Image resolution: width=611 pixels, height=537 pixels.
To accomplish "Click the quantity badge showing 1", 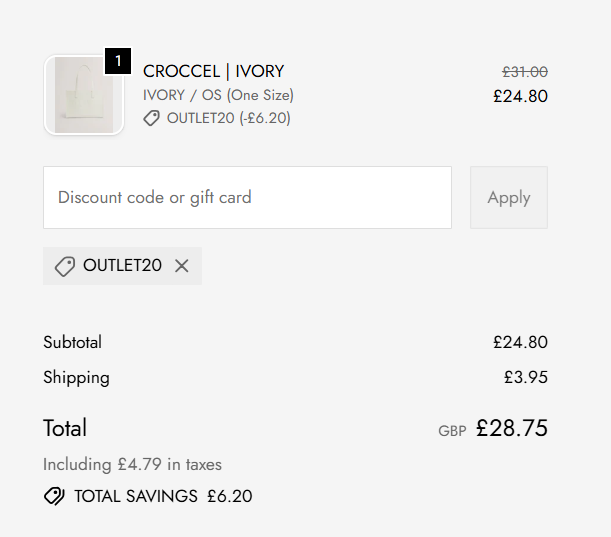I will point(118,61).
